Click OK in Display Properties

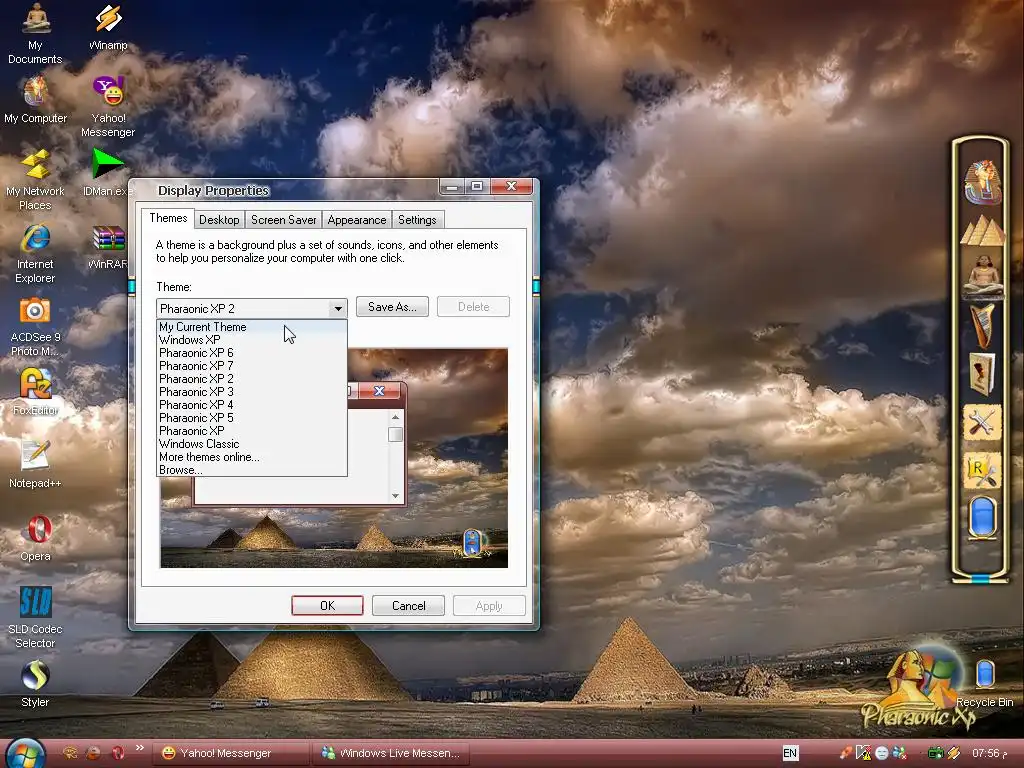coord(327,605)
